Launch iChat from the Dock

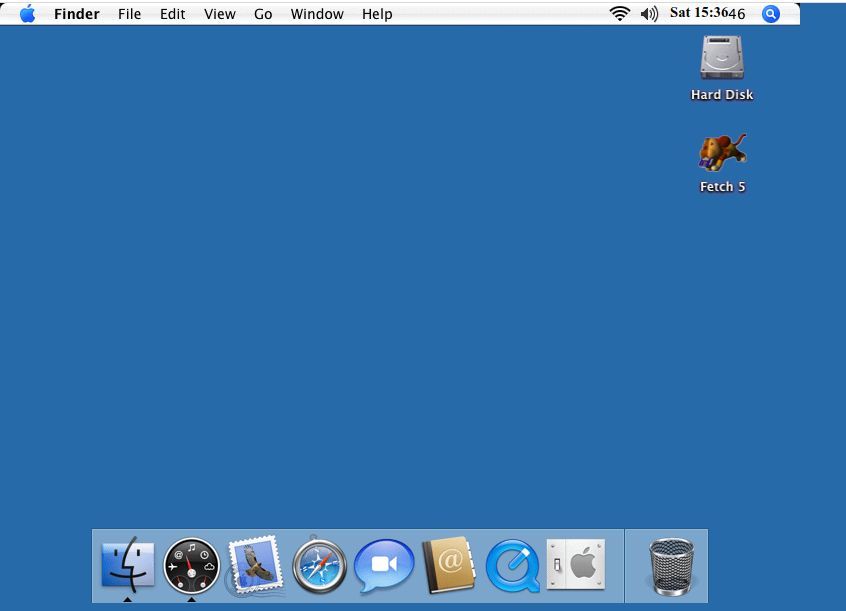coord(384,565)
